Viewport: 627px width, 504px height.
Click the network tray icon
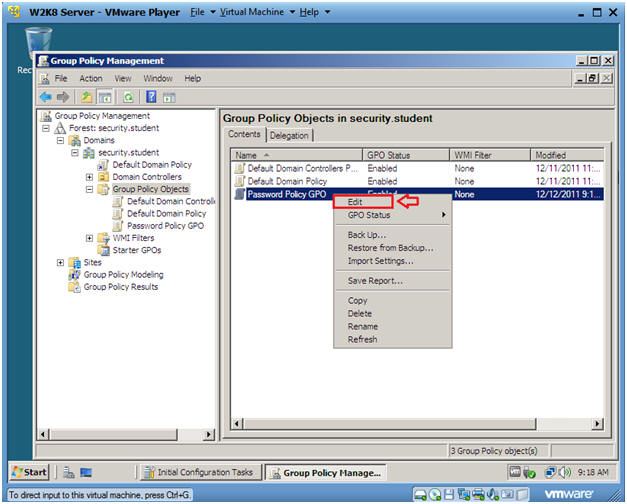pyautogui.click(x=550, y=472)
